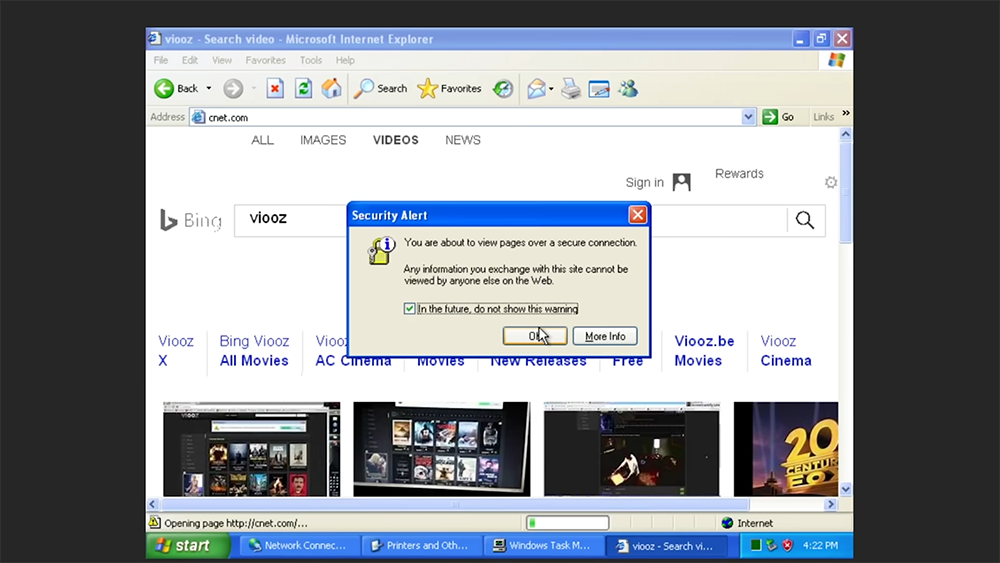Screen dimensions: 1000x563
Task: Click the green tray icon
Action: point(756,545)
